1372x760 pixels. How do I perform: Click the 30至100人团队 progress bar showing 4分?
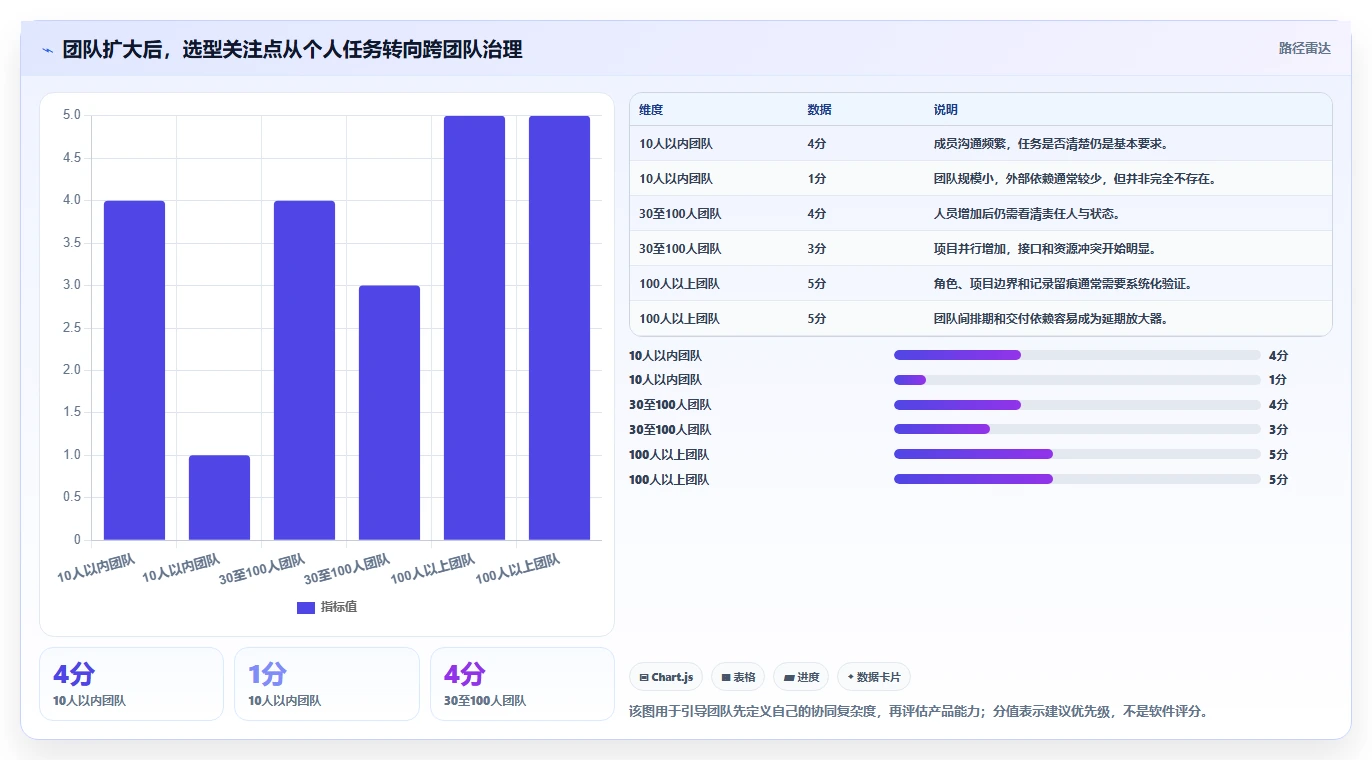point(1077,405)
